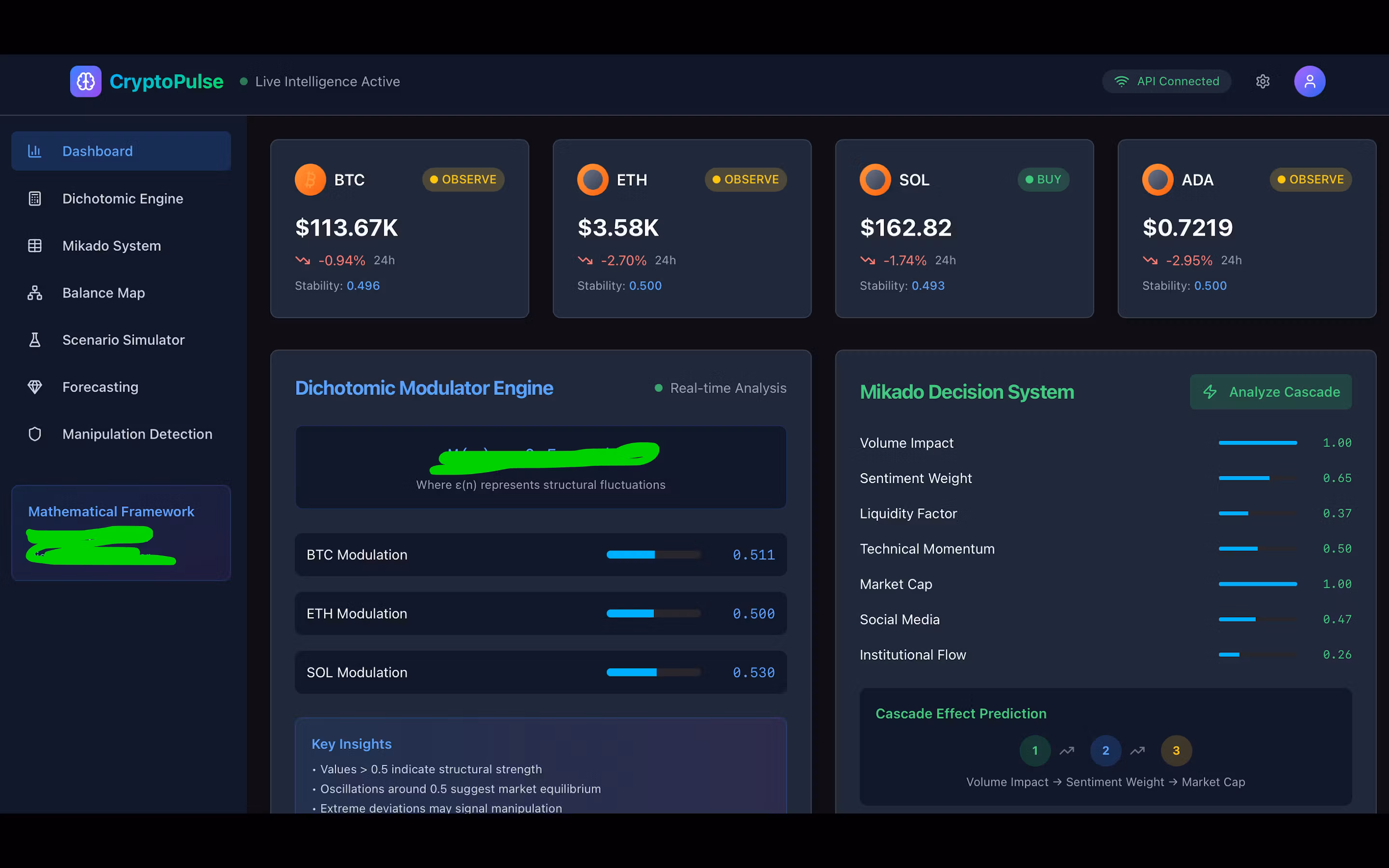Image resolution: width=1389 pixels, height=868 pixels.
Task: Open the user profile avatar
Action: coord(1309,81)
